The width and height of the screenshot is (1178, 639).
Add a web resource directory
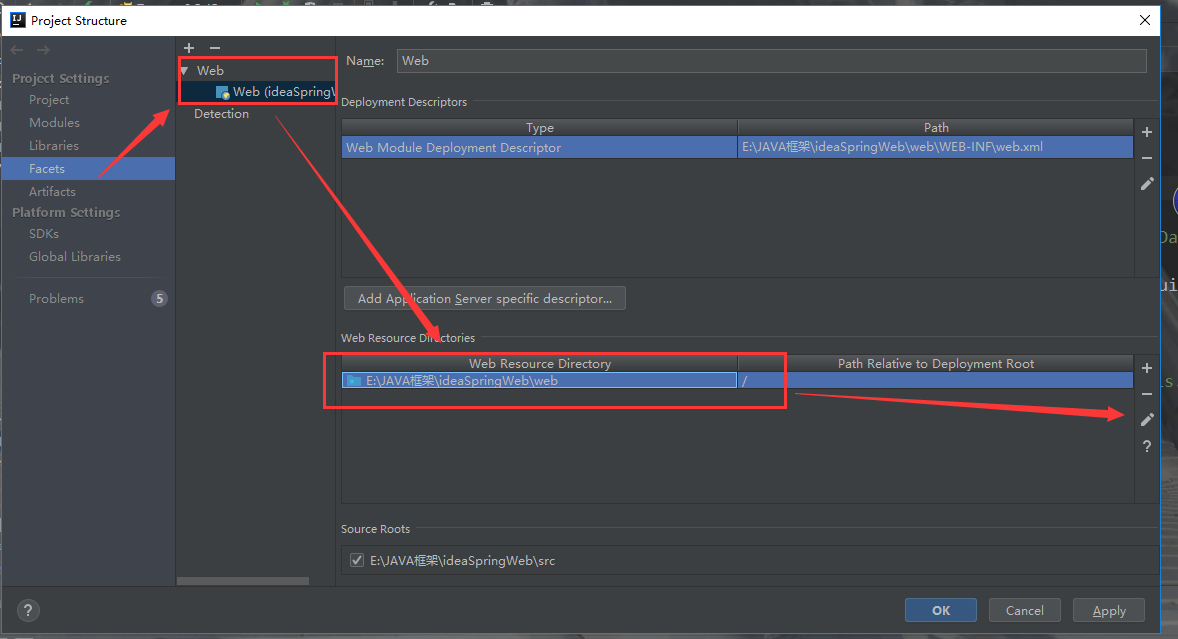pos(1146,368)
